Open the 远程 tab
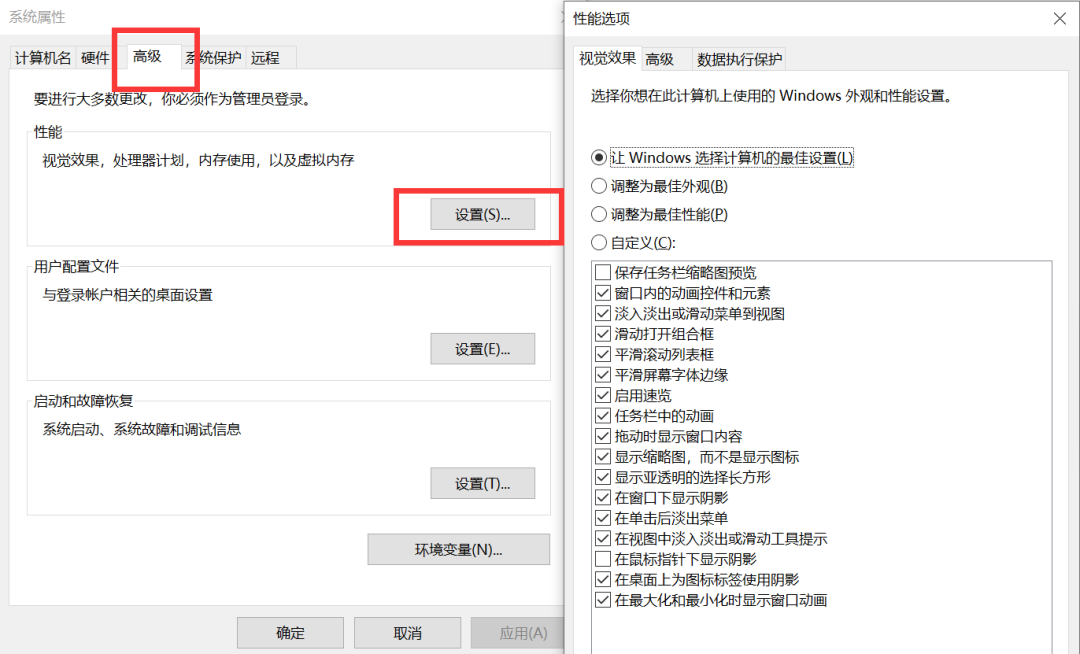Image resolution: width=1080 pixels, height=654 pixels. point(265,58)
